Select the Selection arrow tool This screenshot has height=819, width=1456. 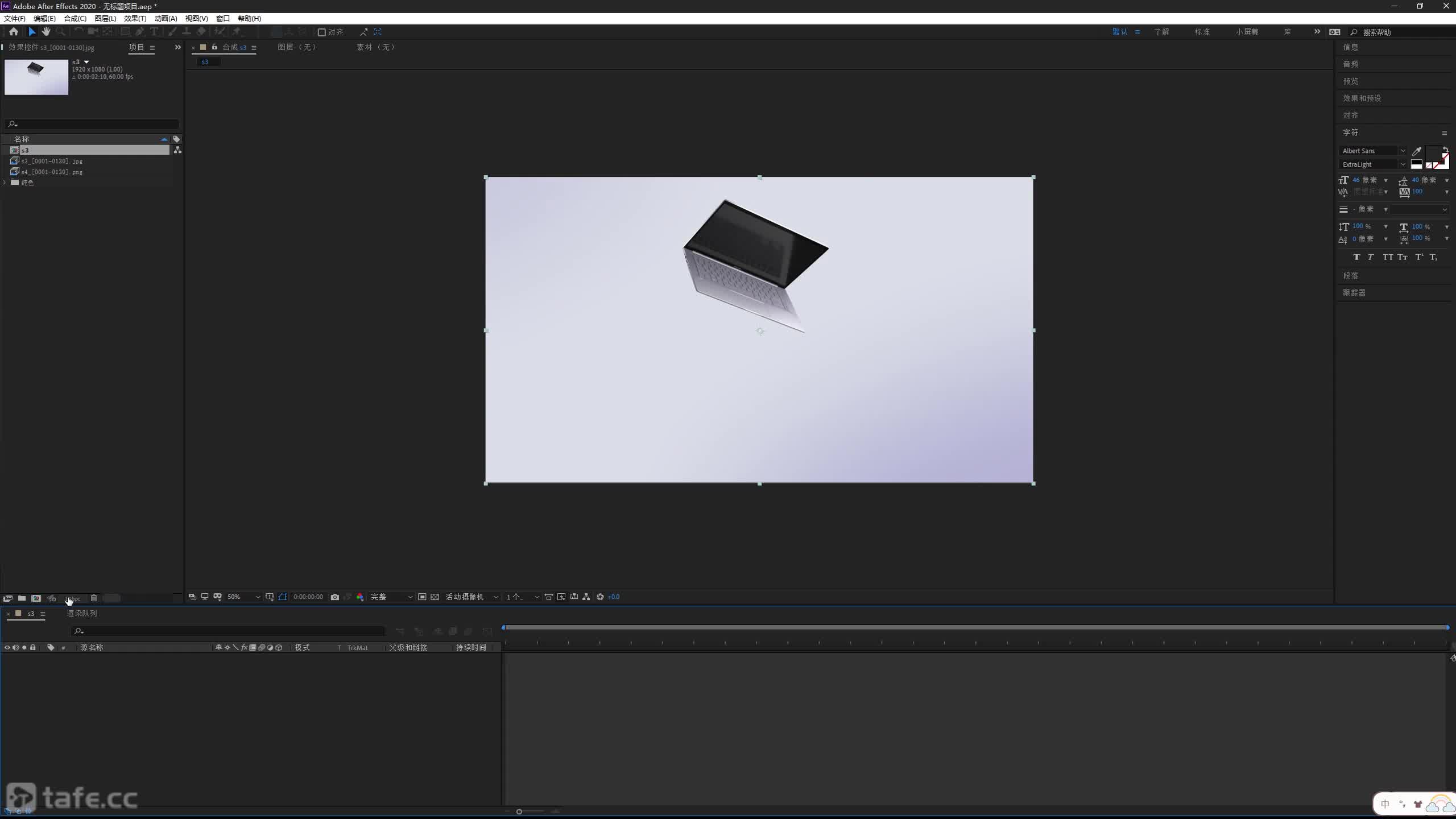(x=32, y=32)
